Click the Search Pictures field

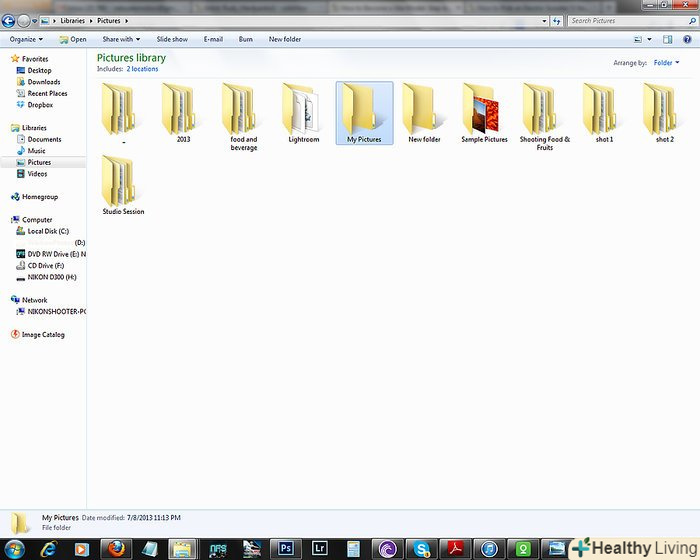tap(632, 21)
